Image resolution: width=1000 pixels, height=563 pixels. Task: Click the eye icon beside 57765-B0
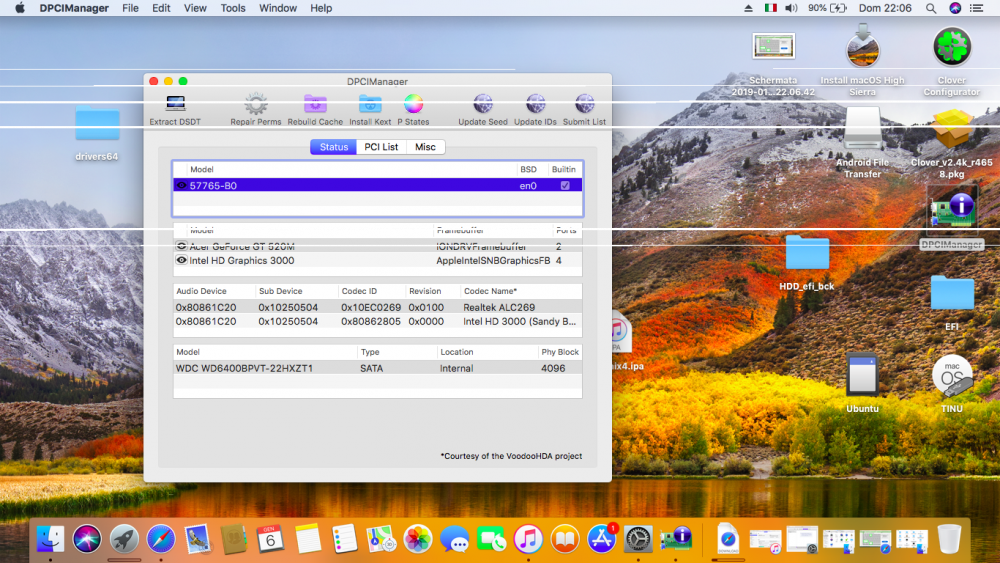point(182,186)
